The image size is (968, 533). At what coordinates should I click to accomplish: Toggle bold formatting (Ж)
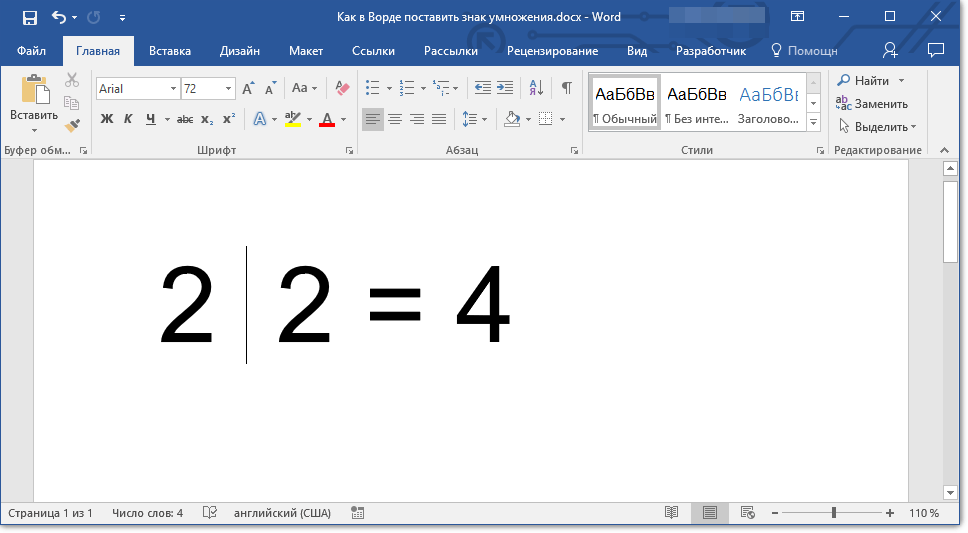coord(107,119)
